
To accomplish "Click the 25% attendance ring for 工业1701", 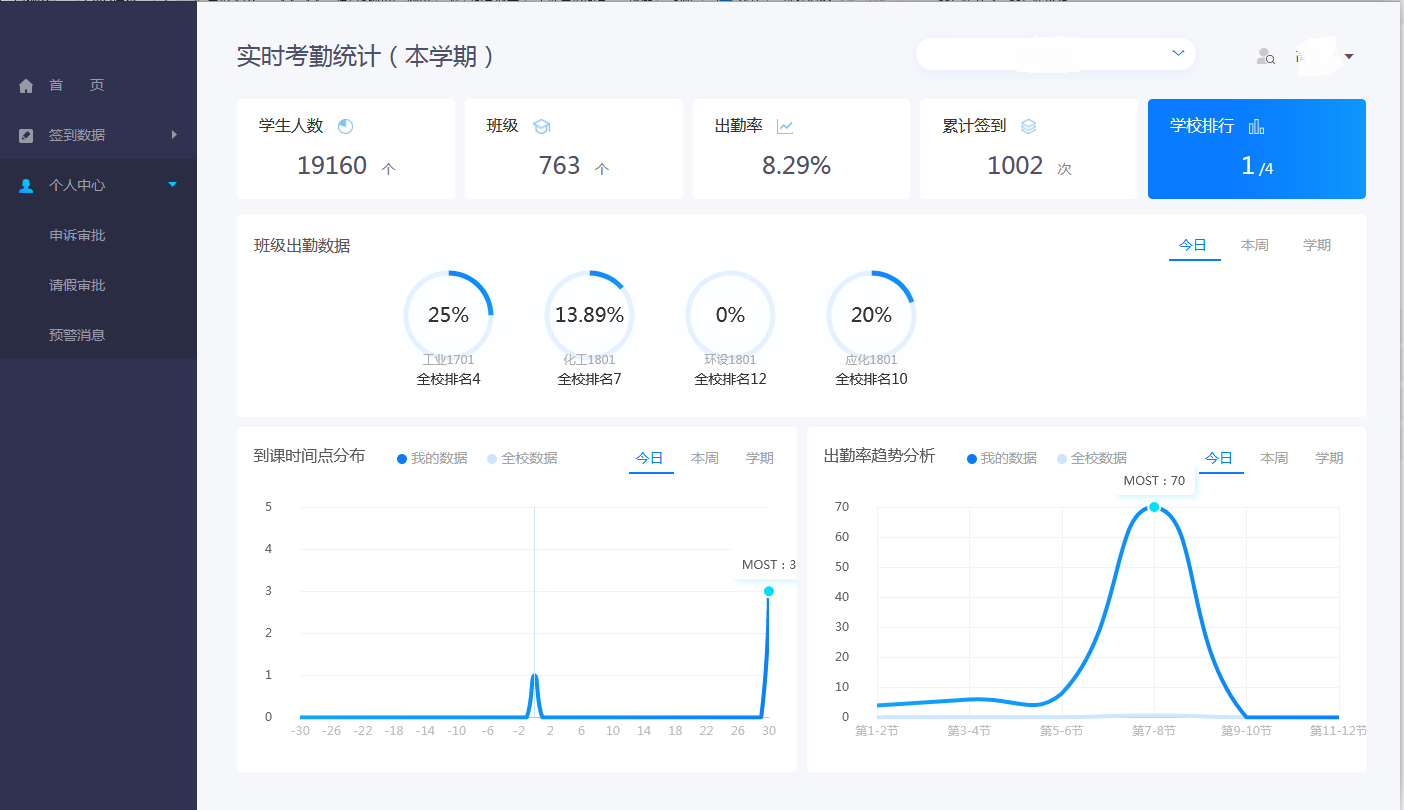I will pyautogui.click(x=448, y=315).
